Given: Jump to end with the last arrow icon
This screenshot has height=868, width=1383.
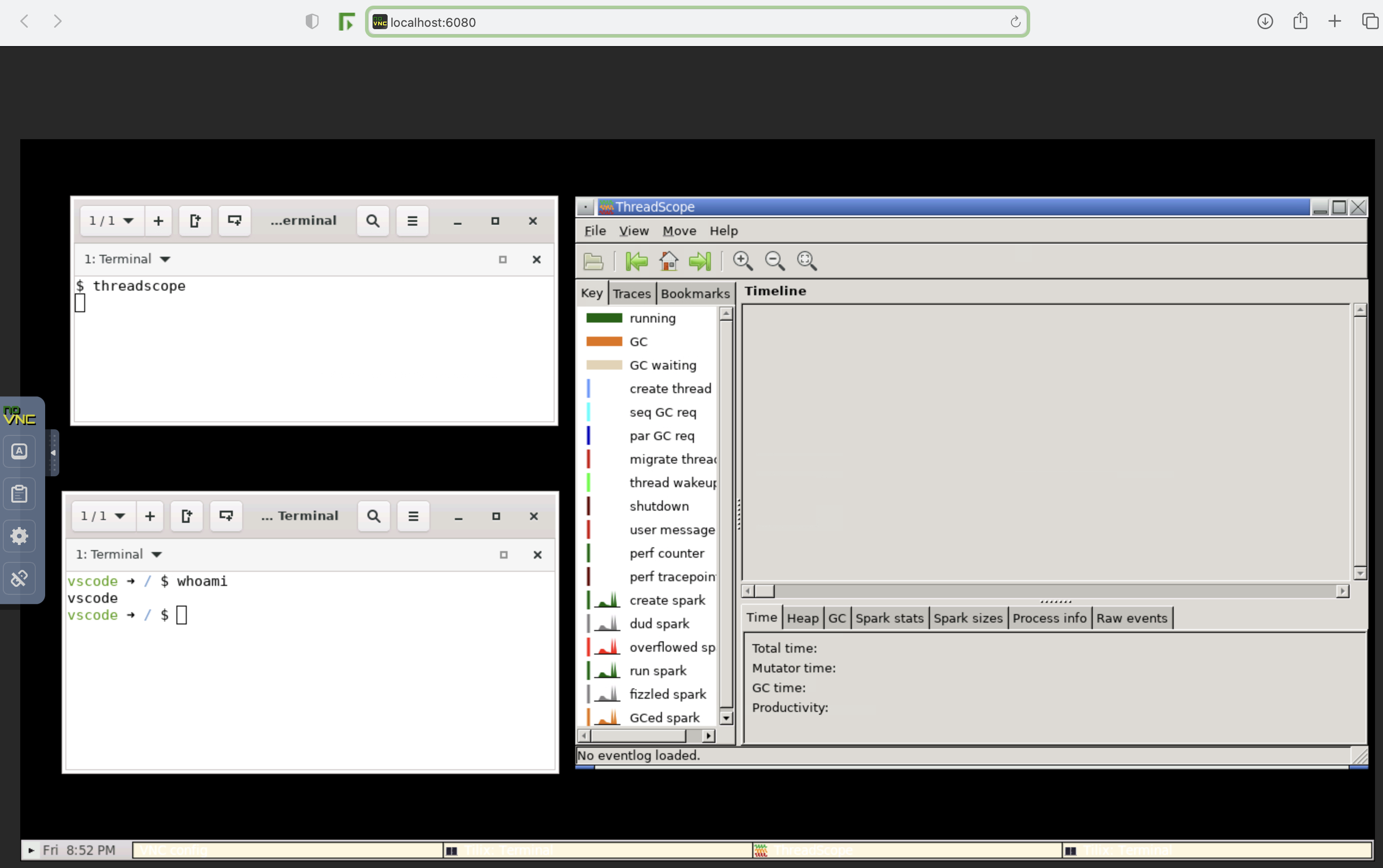Looking at the screenshot, I should pos(699,261).
